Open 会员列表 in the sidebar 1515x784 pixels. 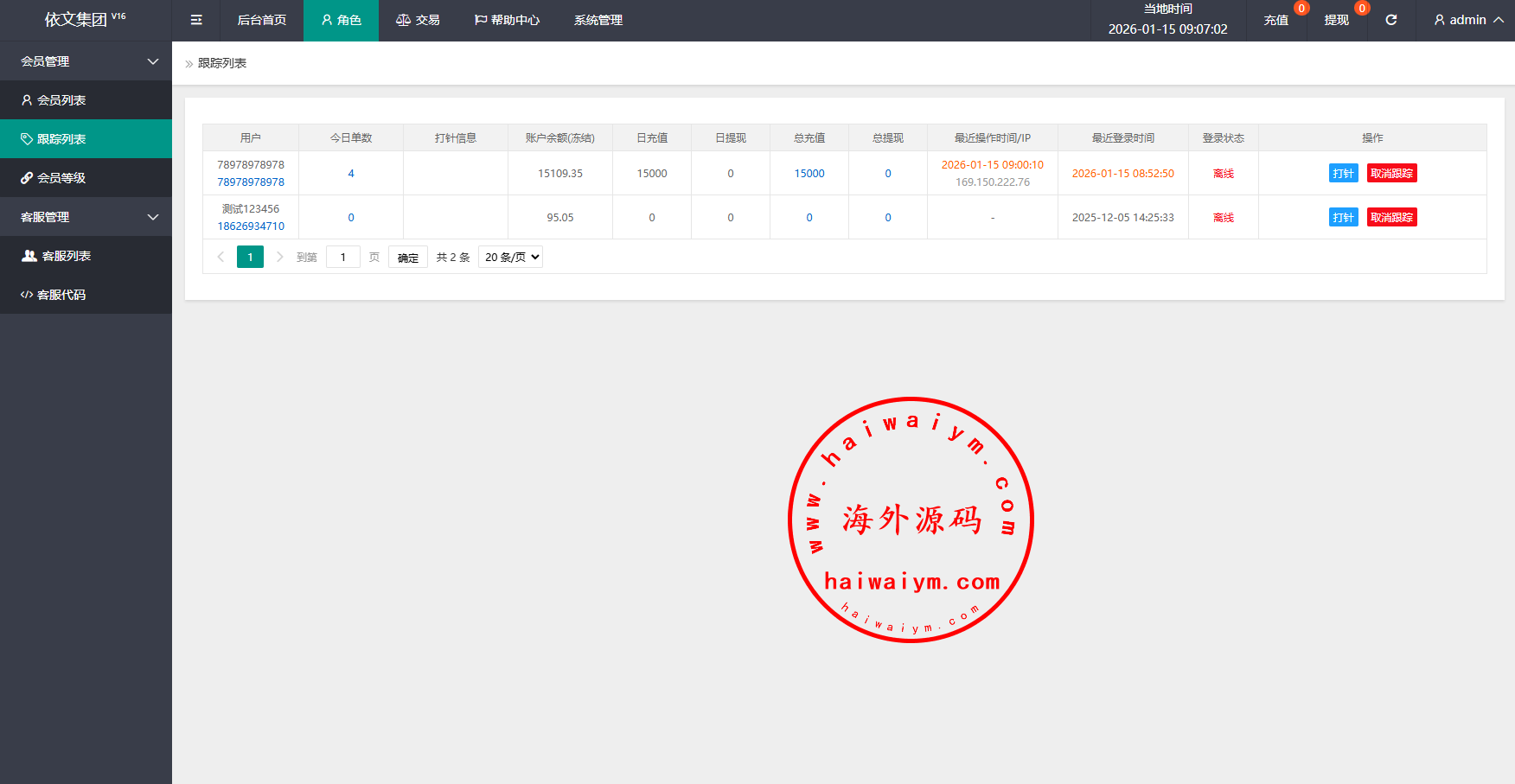click(61, 100)
